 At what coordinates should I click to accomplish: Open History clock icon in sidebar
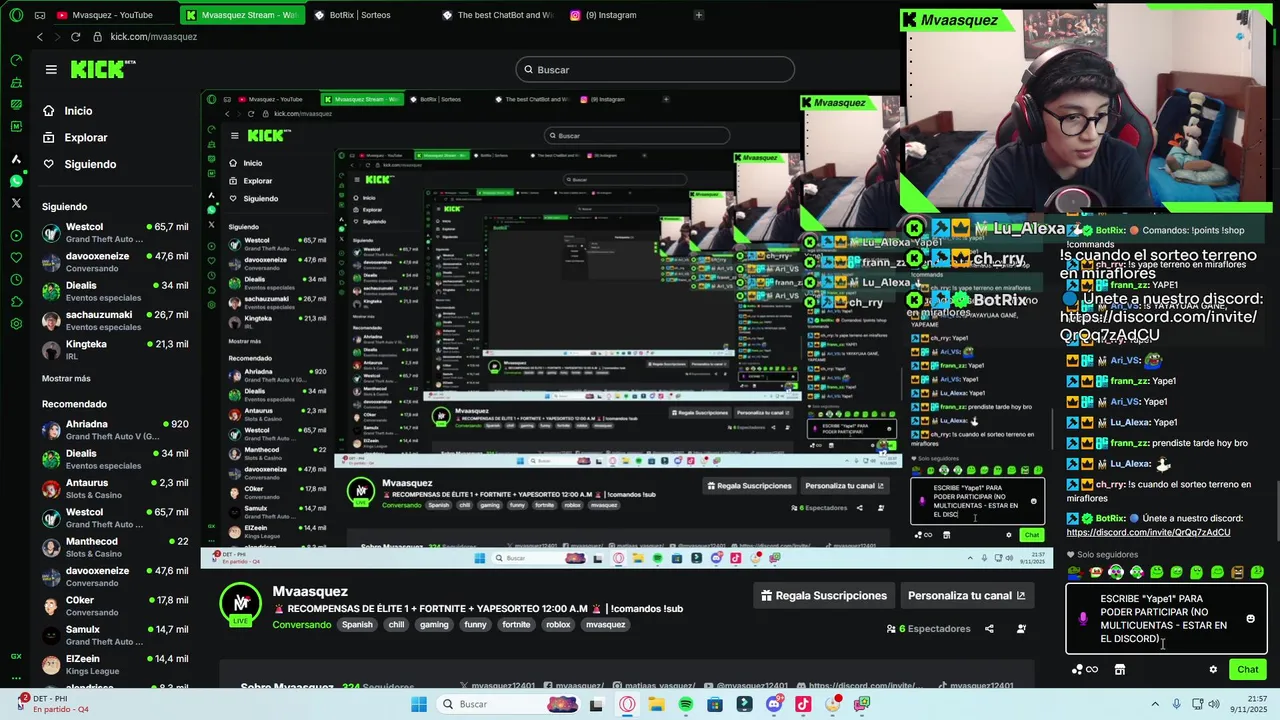pos(16,280)
